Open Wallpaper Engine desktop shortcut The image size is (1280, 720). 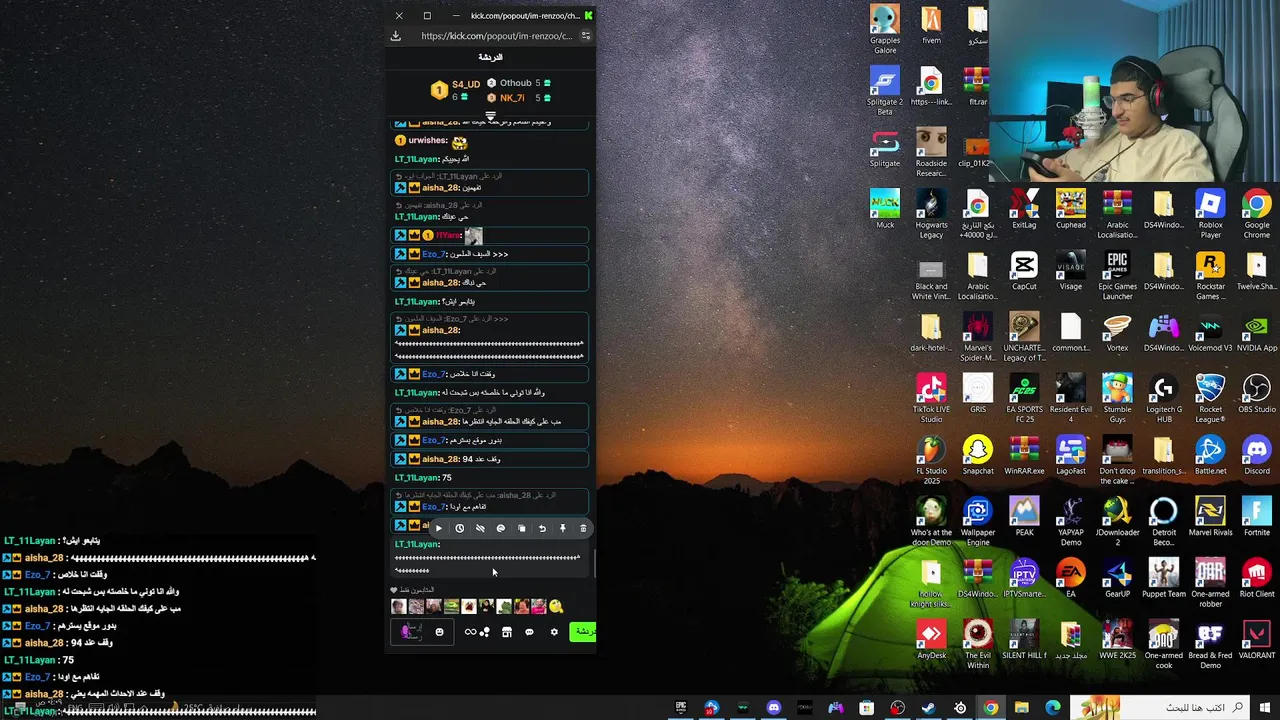978,521
